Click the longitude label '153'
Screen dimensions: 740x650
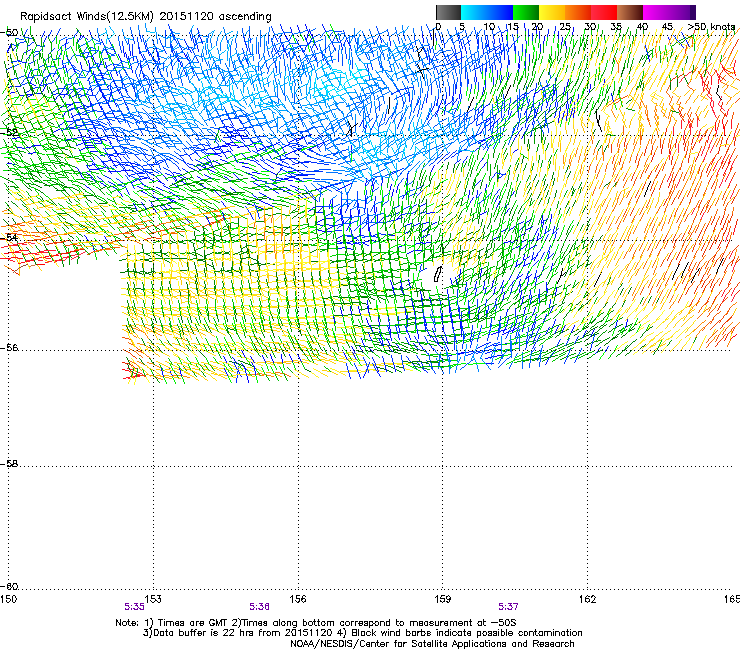point(152,599)
